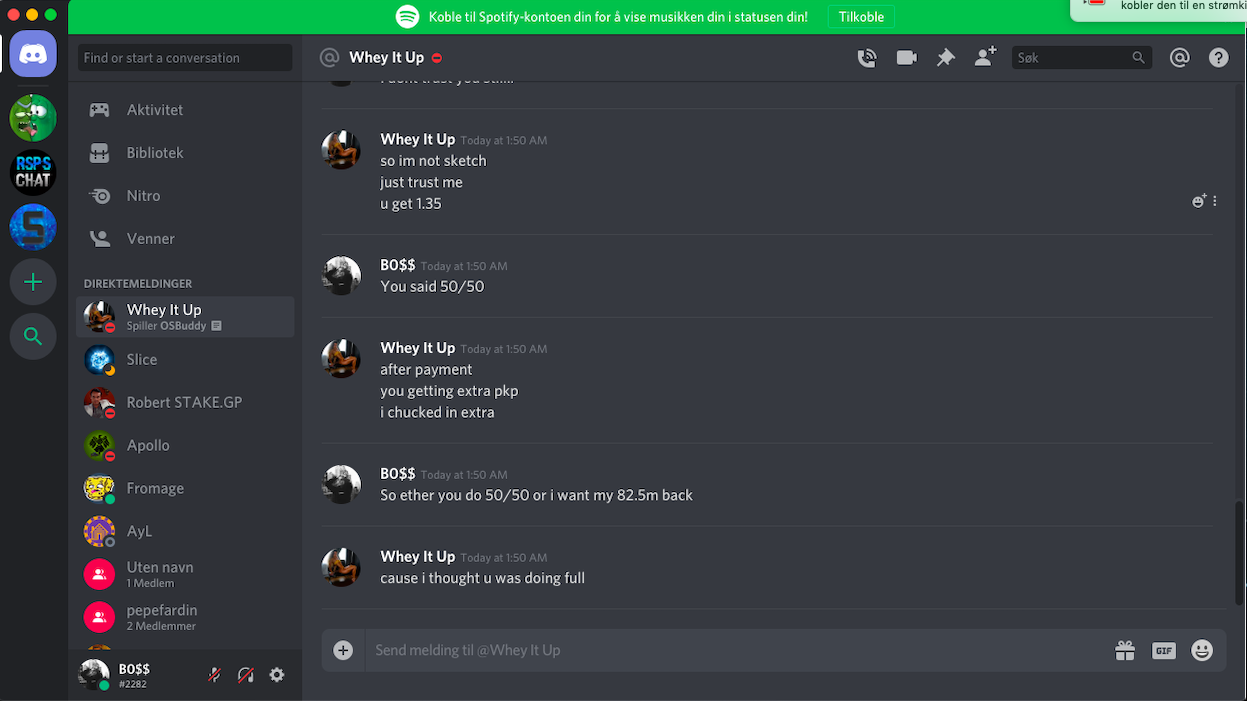1247x701 pixels.
Task: Open the green frog server icon
Action: [33, 118]
